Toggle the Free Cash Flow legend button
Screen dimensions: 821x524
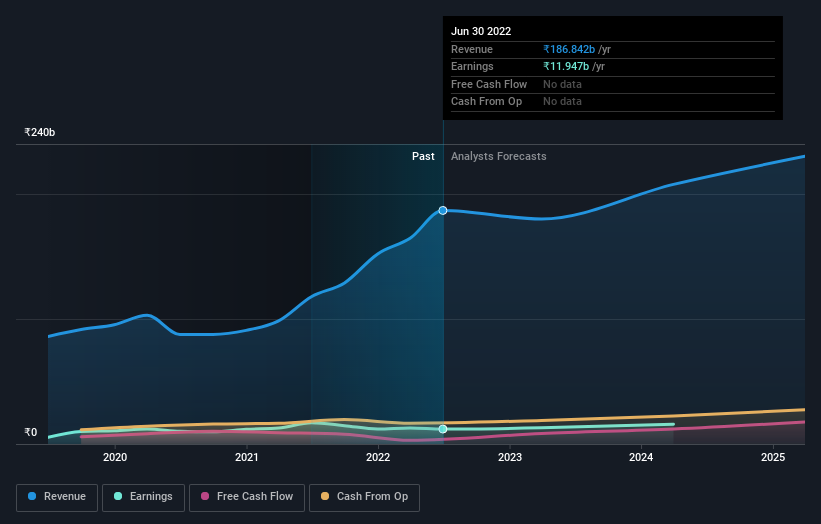(247, 497)
